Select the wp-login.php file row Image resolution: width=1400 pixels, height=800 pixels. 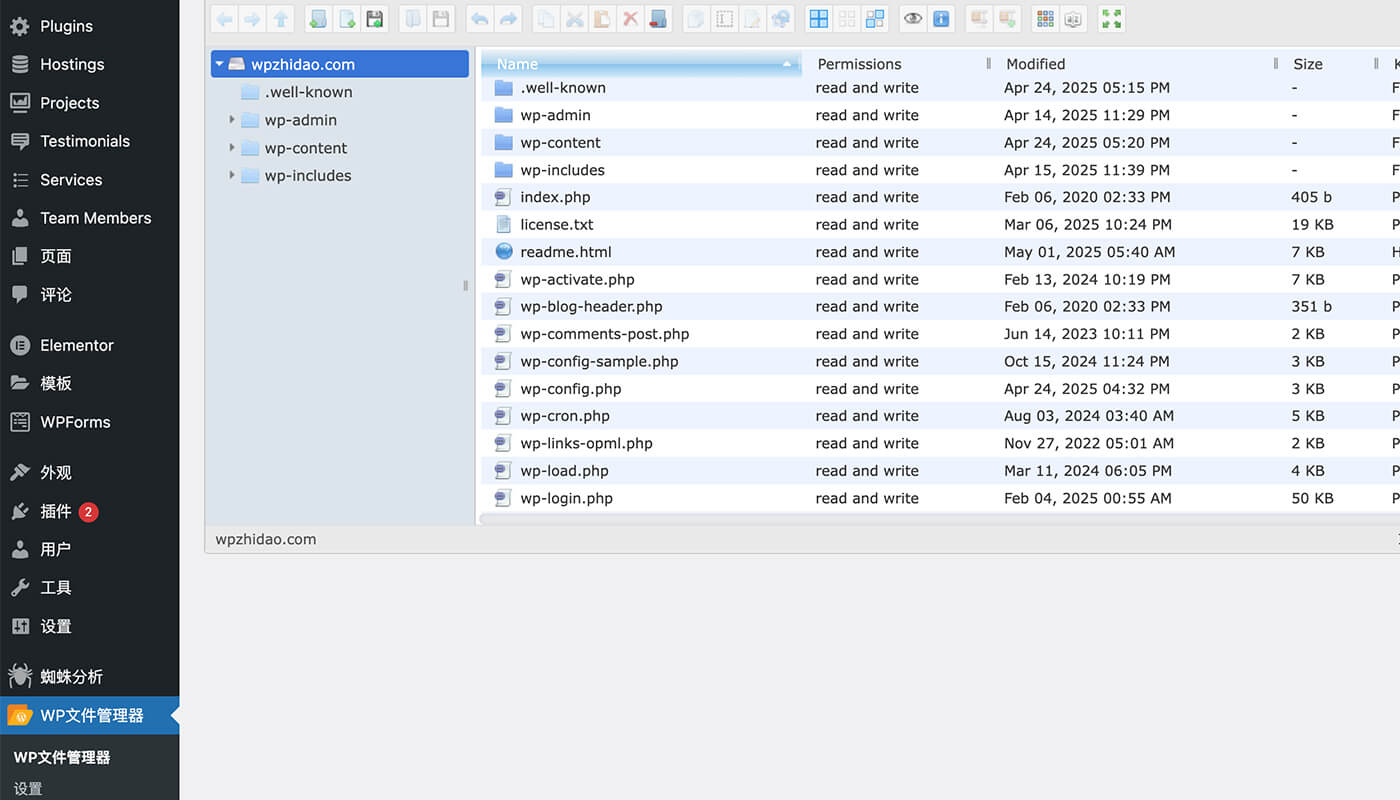click(940, 498)
